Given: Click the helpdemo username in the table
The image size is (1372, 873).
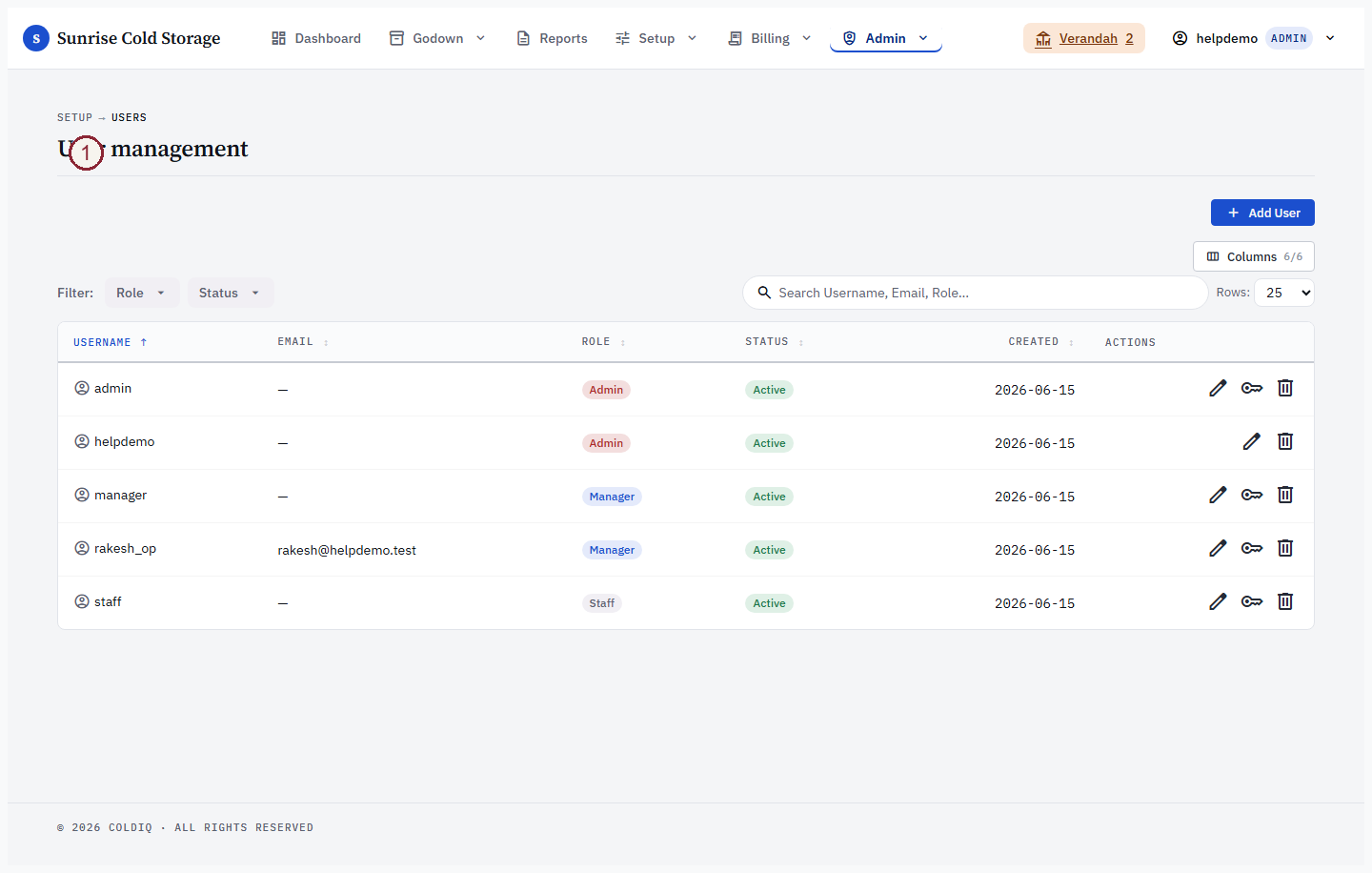Looking at the screenshot, I should tap(124, 441).
